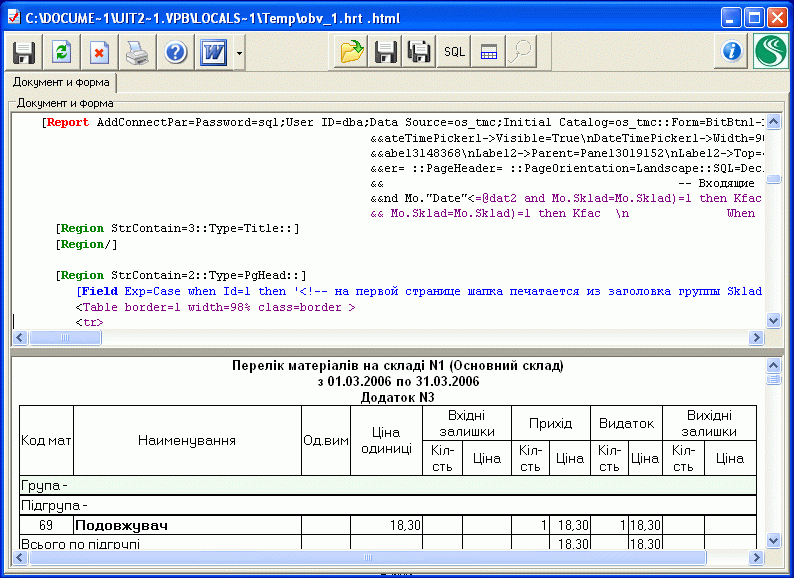
Task: Click the code pane scroll down arrow
Action: click(773, 320)
